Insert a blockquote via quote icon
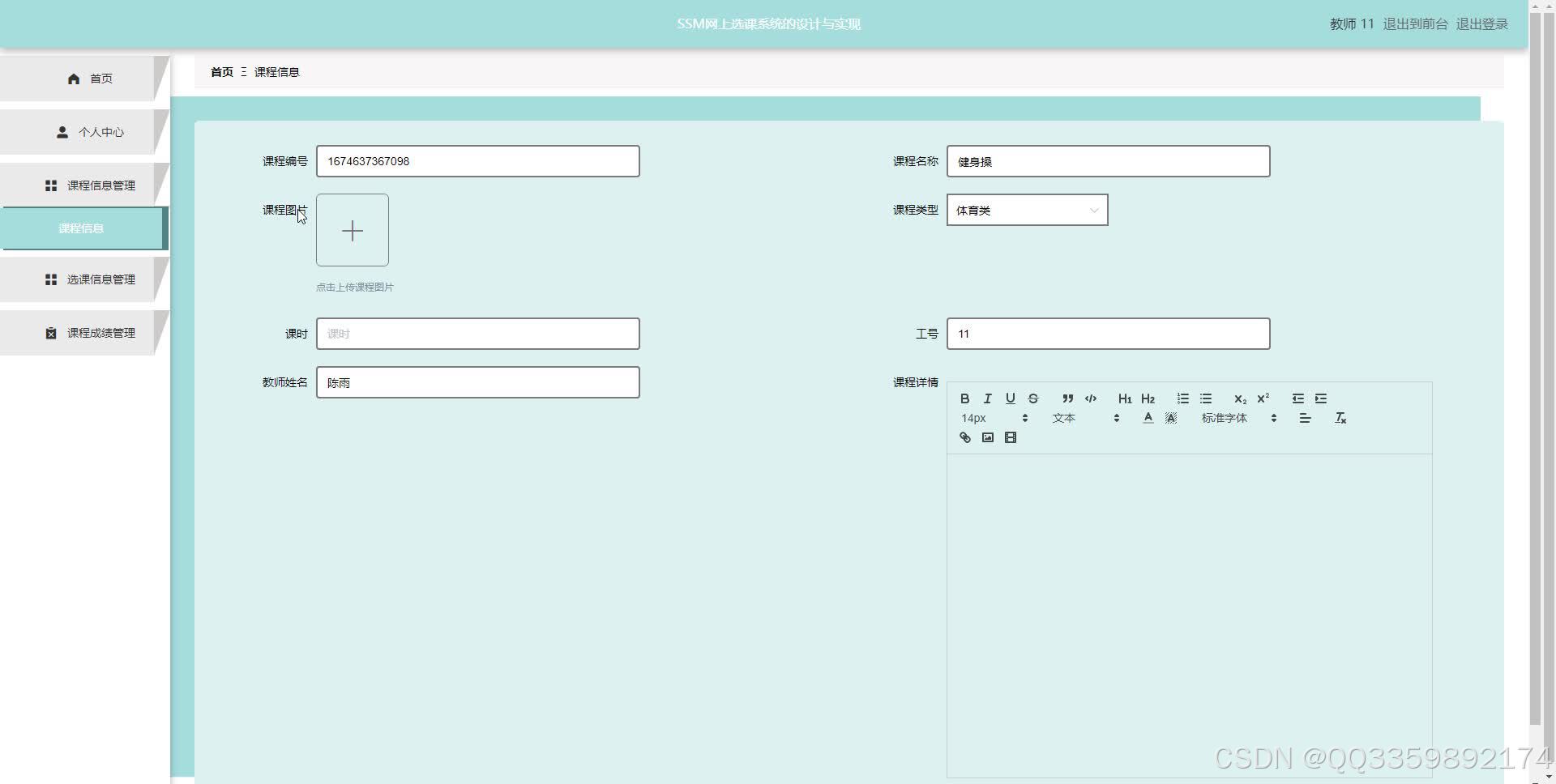 pos(1067,398)
